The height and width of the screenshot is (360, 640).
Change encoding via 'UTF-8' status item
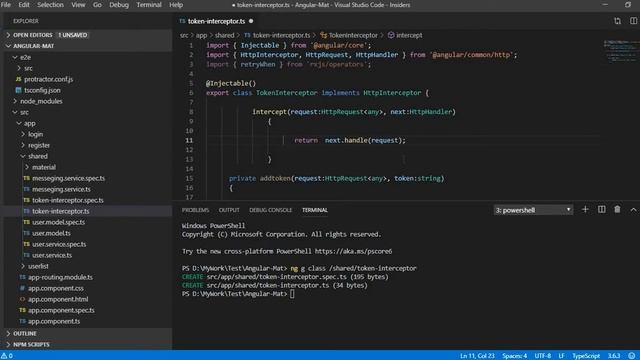pos(542,356)
